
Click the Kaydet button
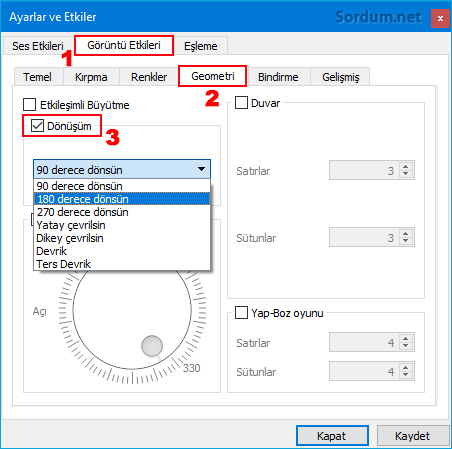(413, 436)
